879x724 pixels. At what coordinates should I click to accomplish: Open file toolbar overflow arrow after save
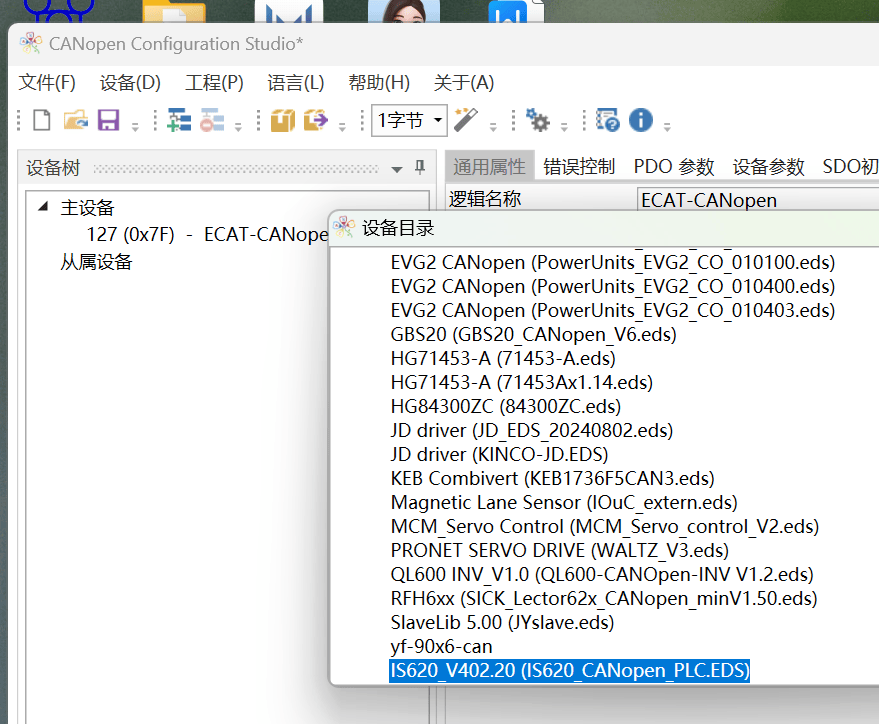click(x=135, y=126)
